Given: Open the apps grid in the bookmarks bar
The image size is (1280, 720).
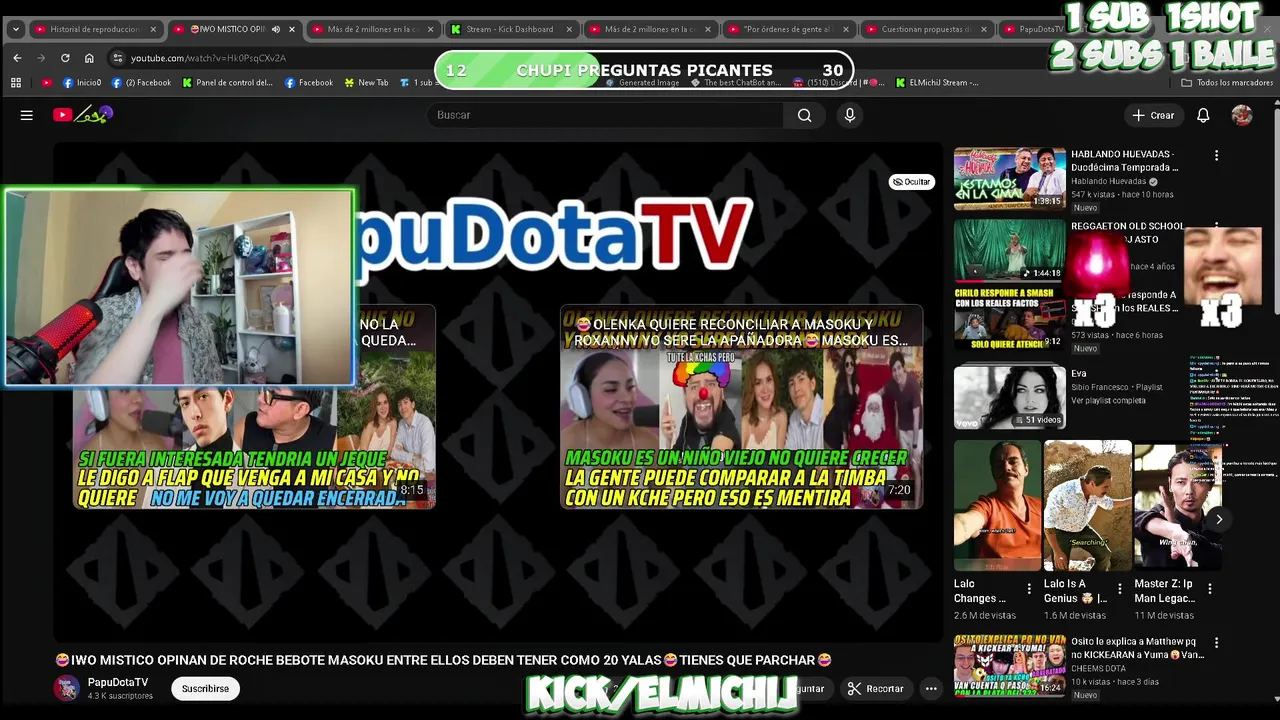Looking at the screenshot, I should point(16,83).
